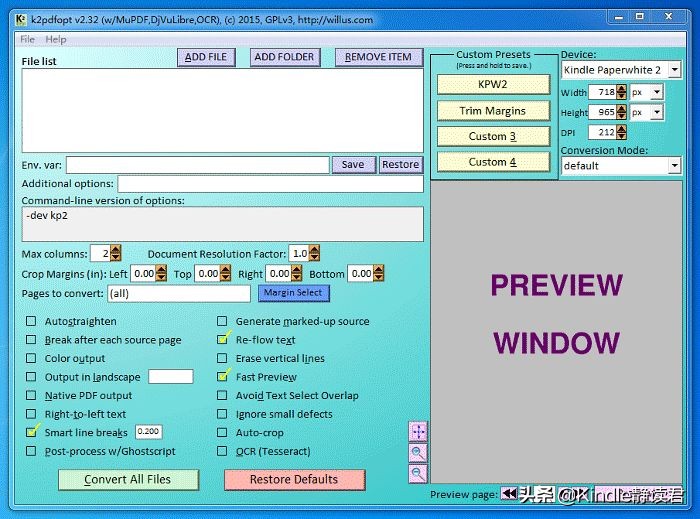Click inside the File list box
The image size is (700, 519).
coord(222,110)
